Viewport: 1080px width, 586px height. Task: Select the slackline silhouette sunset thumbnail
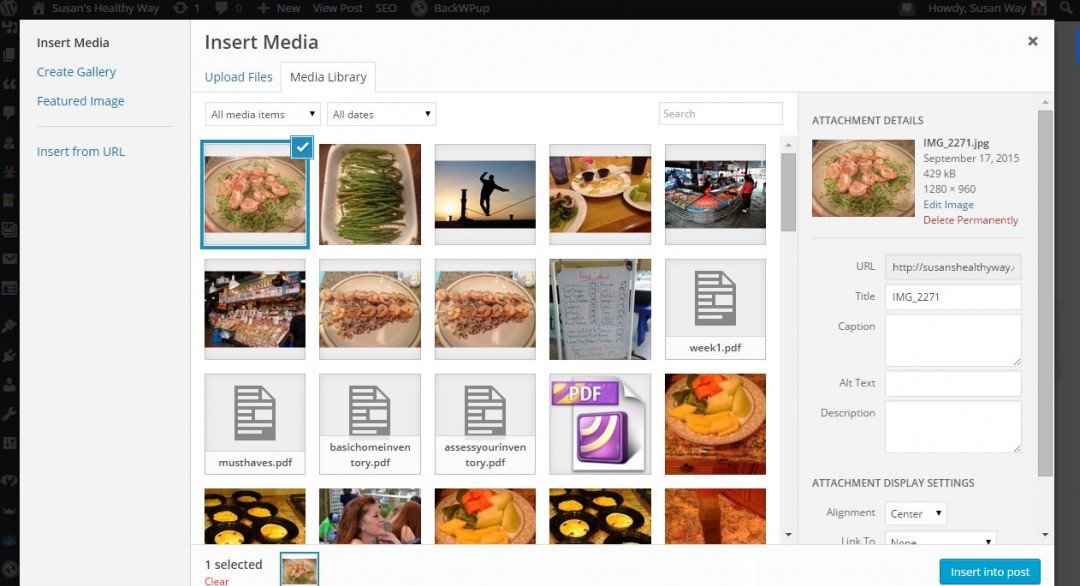tap(485, 194)
